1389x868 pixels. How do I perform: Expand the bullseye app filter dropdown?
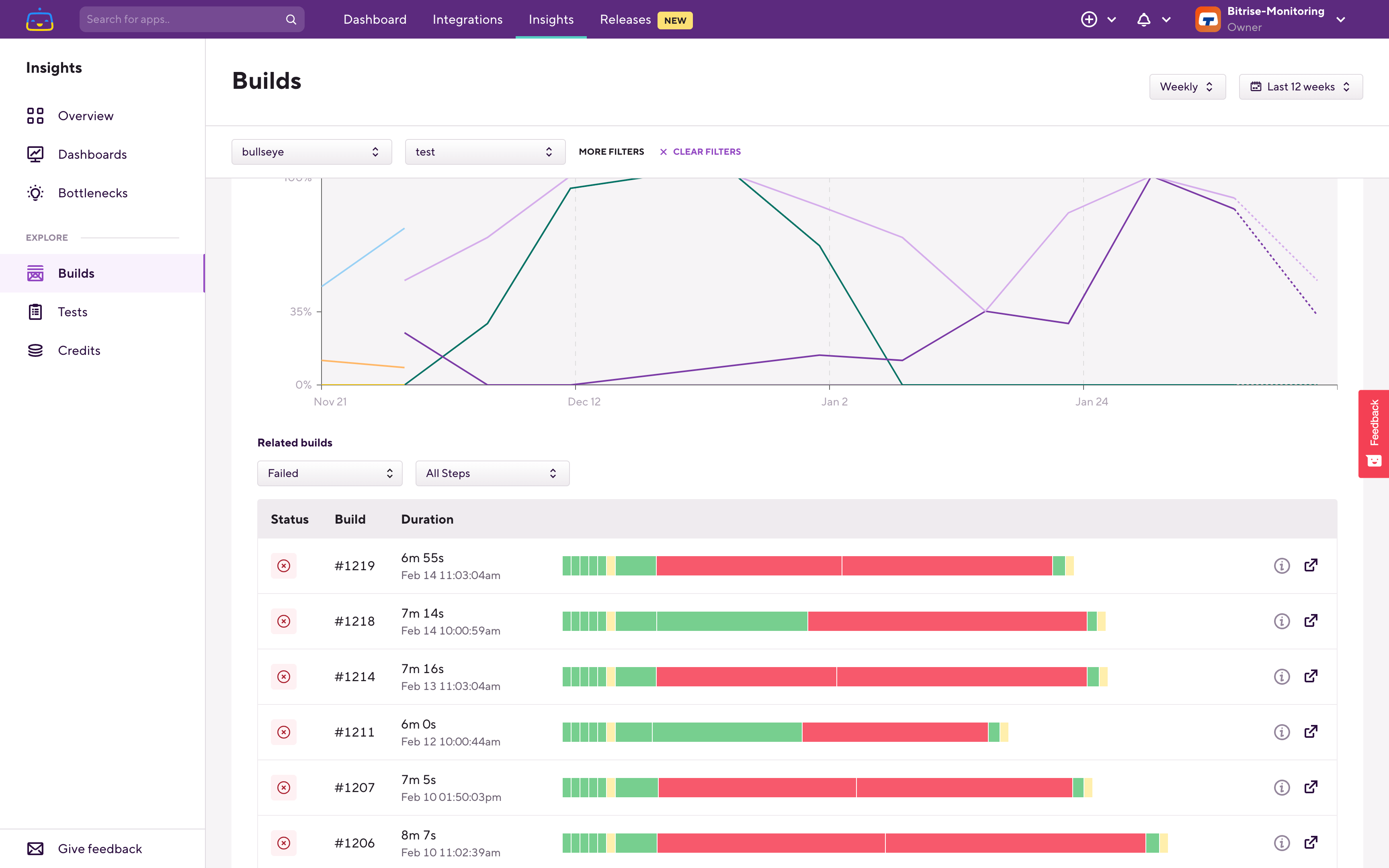(x=311, y=151)
